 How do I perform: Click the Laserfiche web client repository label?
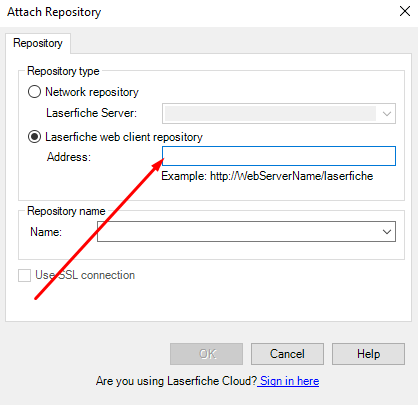[x=124, y=137]
